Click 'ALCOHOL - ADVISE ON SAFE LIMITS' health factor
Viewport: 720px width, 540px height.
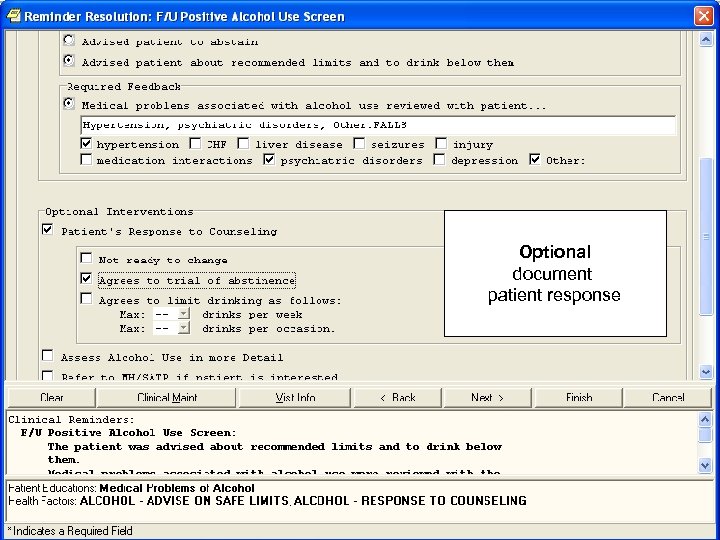pos(185,501)
